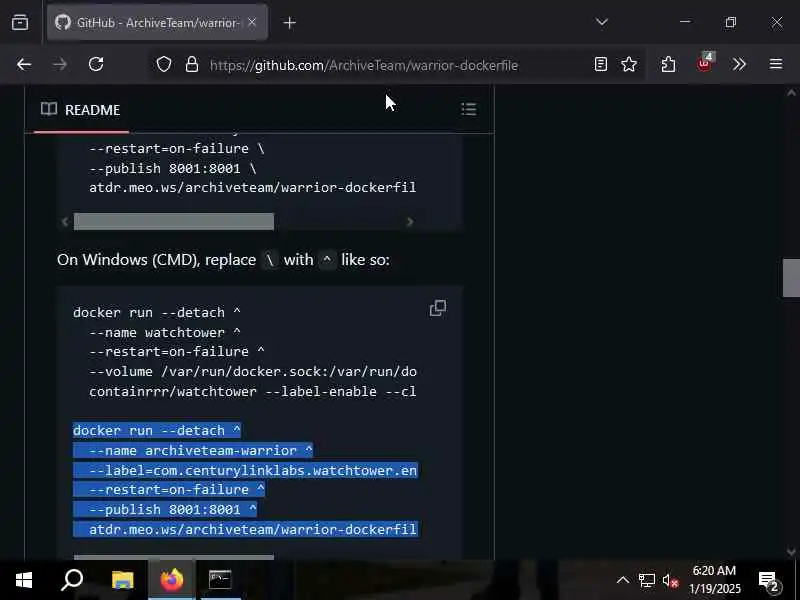Show hidden system tray icons
Viewport: 800px width, 600px height.
tap(623, 580)
